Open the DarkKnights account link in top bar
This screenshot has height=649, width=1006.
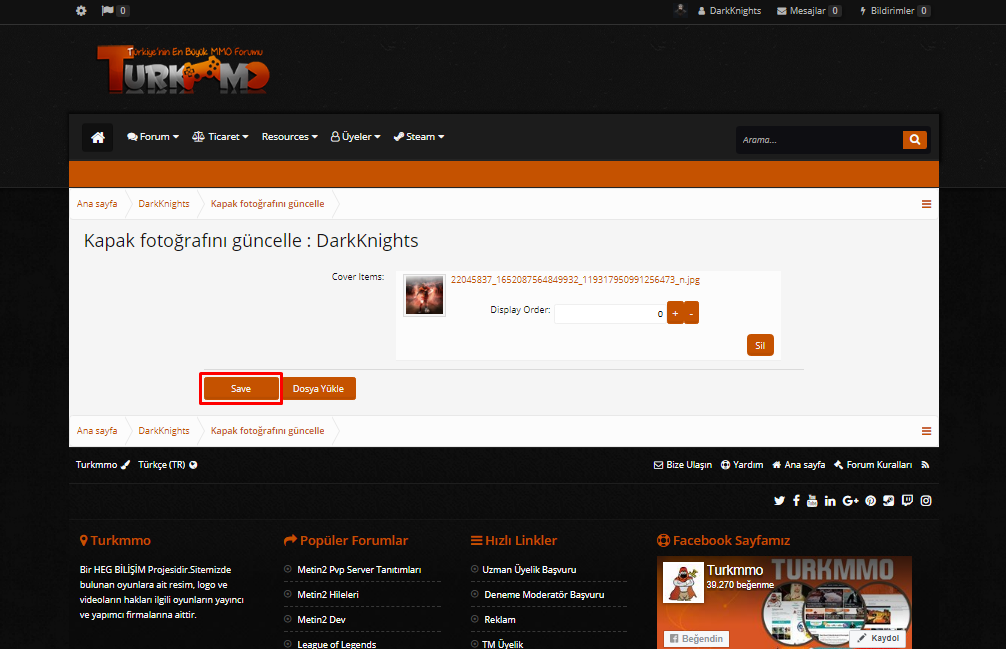(x=729, y=10)
